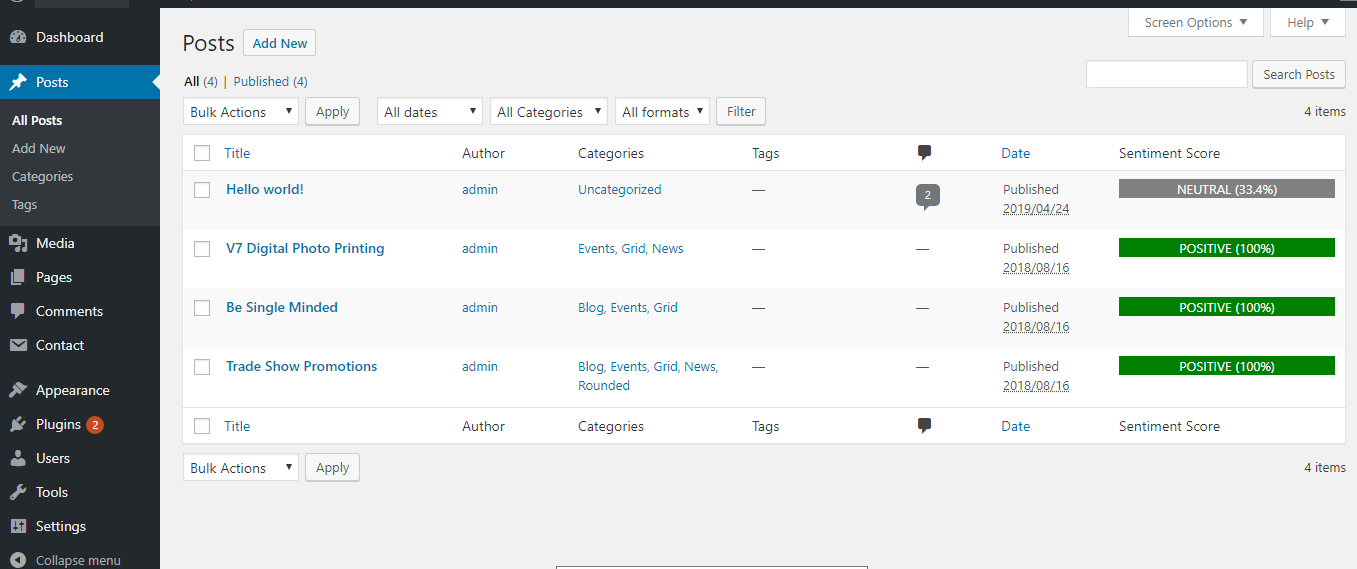Open Pages via its sidebar icon
This screenshot has height=569, width=1357.
point(18,277)
